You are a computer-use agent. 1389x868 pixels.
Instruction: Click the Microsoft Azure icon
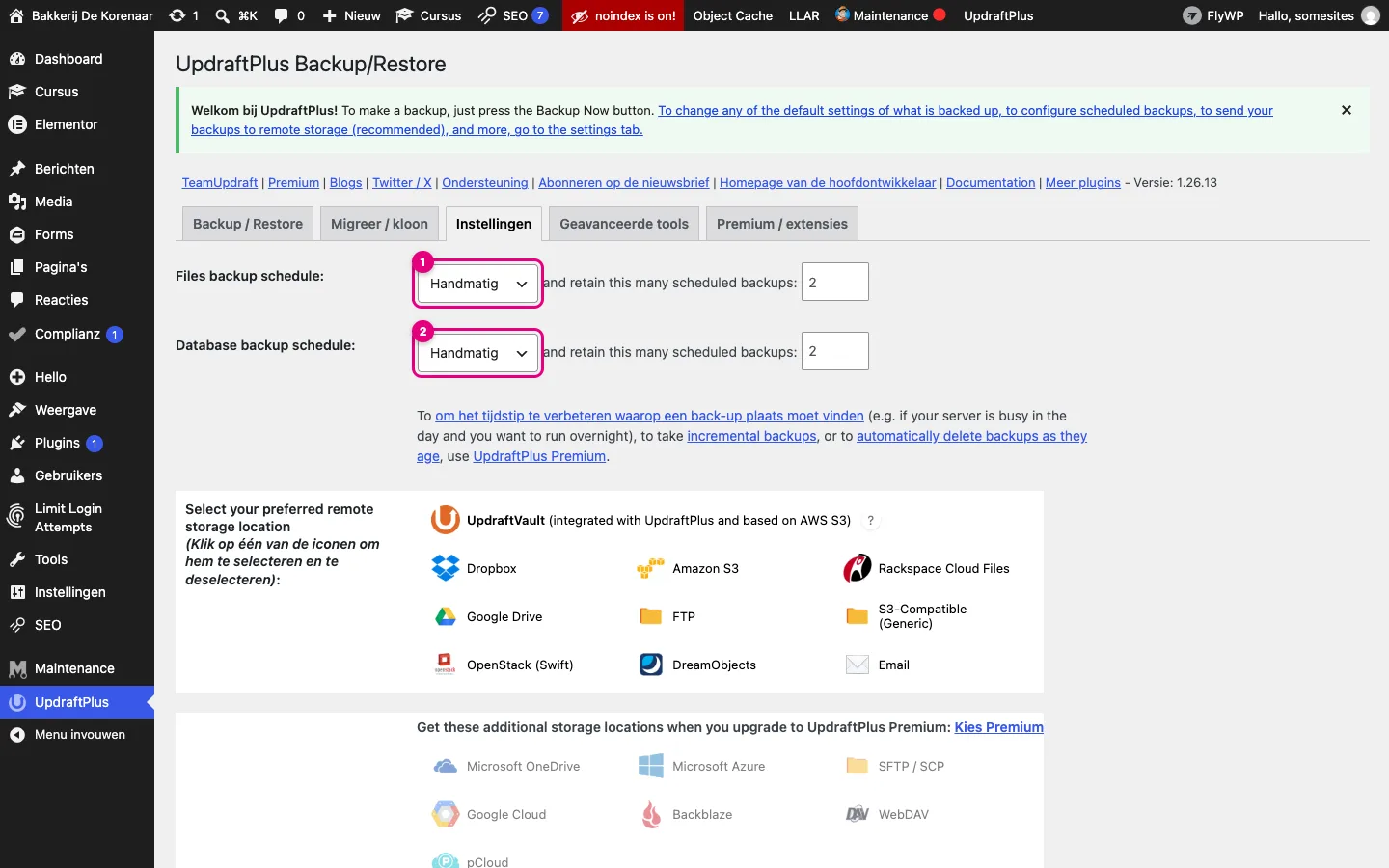[651, 766]
